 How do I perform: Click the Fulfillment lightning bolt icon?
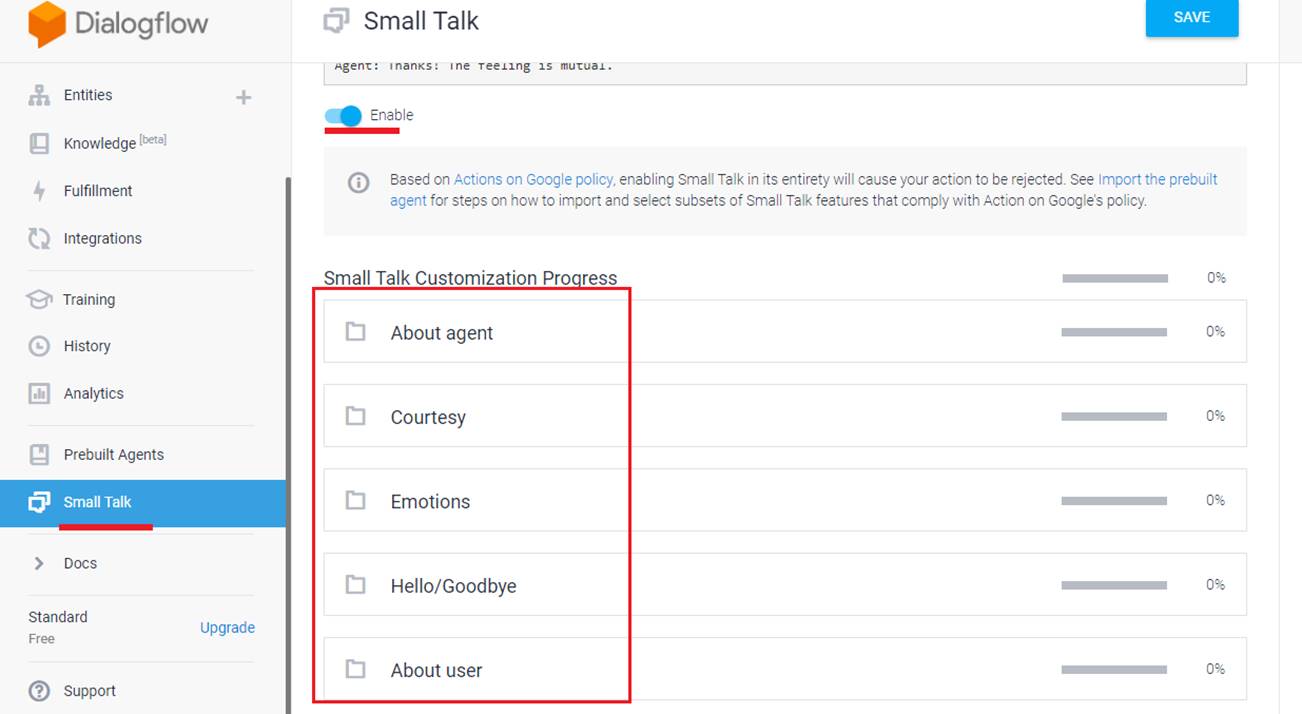point(39,191)
